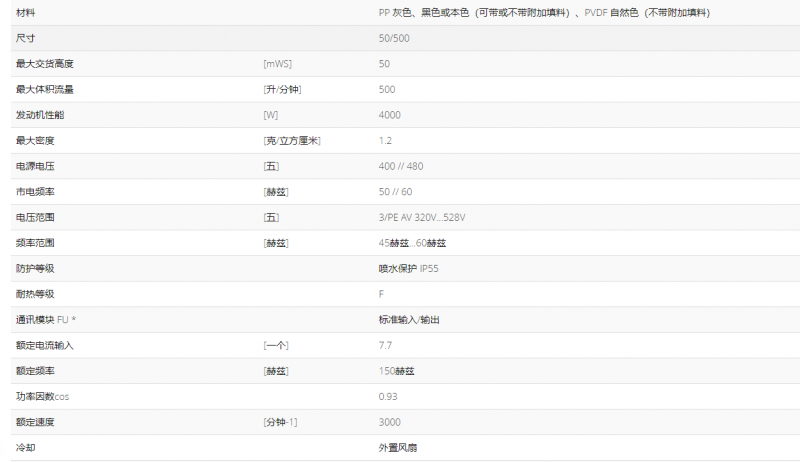800x462 pixels.
Task: Select the unit [W]
Action: click(x=271, y=115)
